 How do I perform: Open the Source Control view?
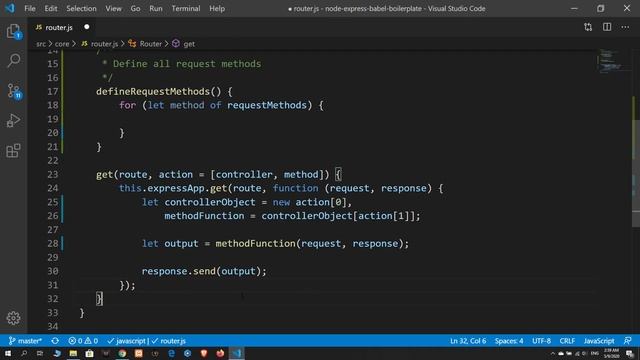[x=14, y=91]
